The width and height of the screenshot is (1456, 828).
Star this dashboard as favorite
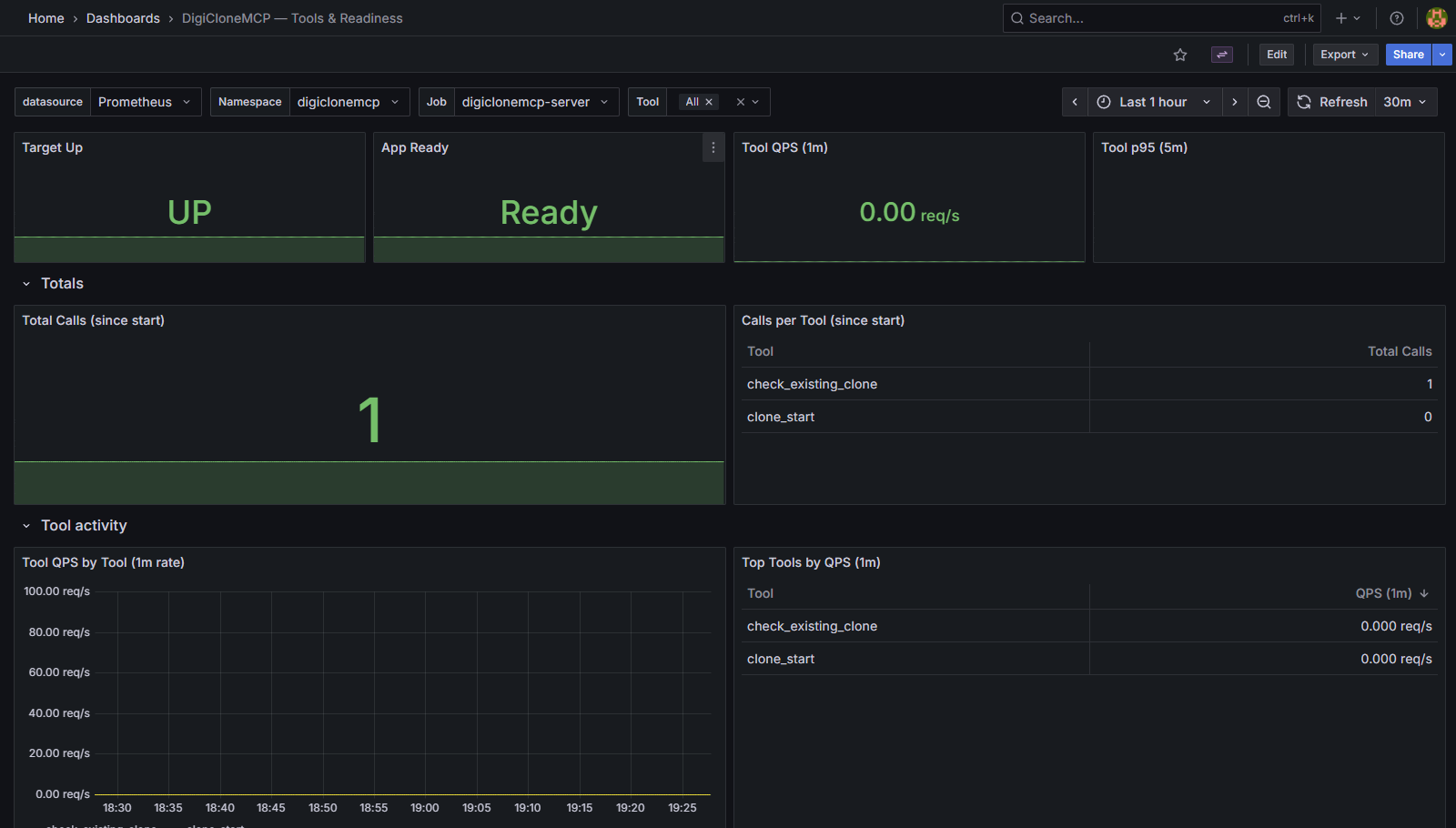coord(1180,55)
